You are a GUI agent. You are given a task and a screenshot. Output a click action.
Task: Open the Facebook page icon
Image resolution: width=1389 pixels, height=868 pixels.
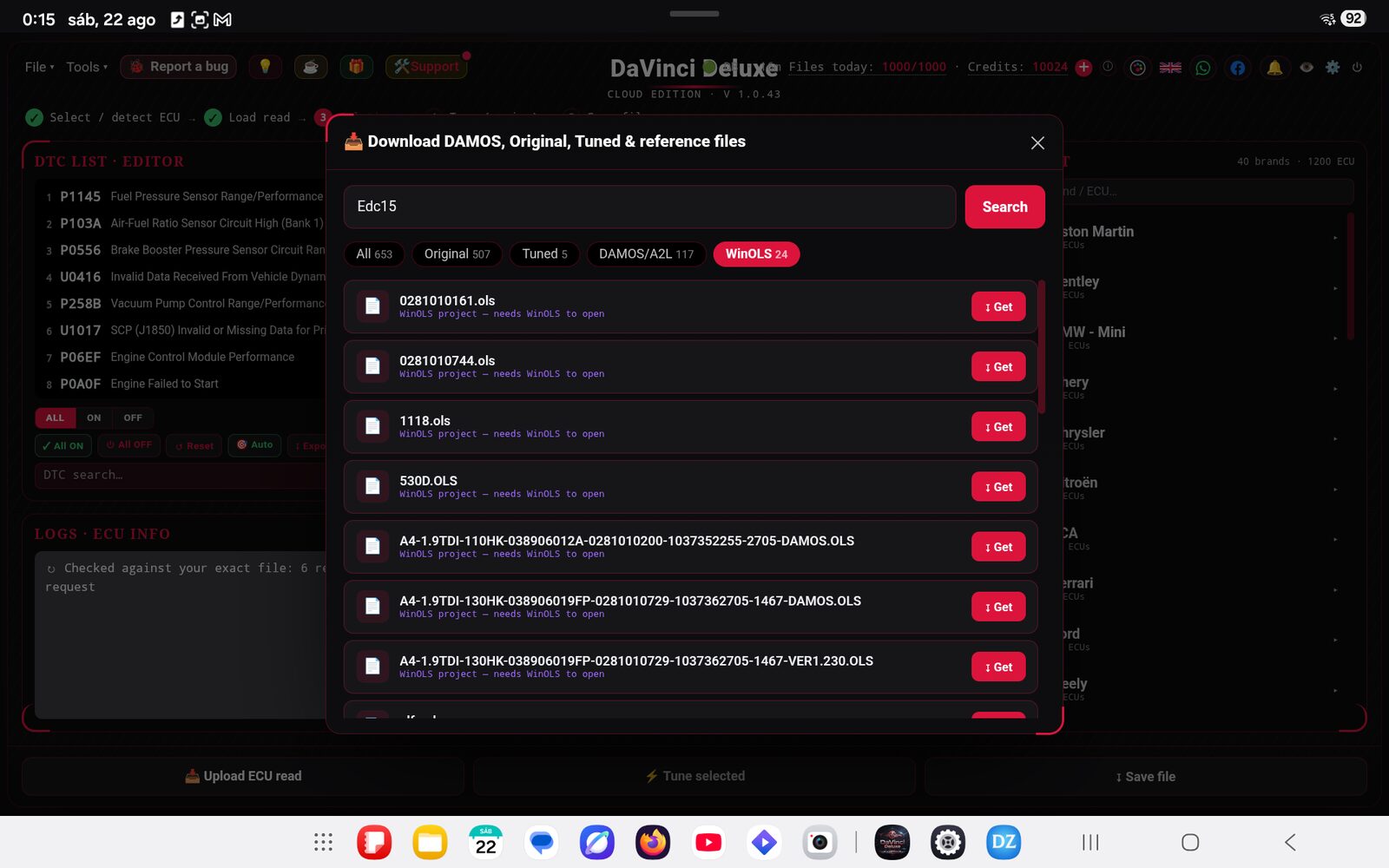pyautogui.click(x=1238, y=67)
